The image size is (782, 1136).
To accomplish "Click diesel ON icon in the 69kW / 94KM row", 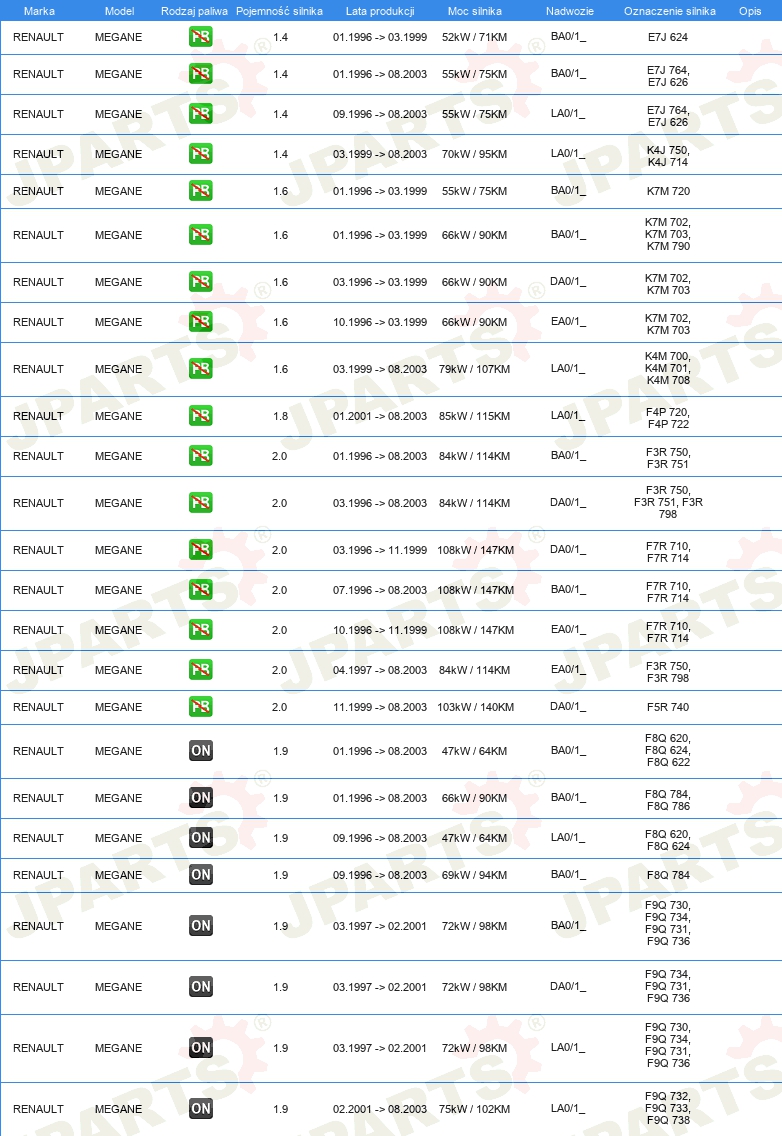I will [201, 874].
